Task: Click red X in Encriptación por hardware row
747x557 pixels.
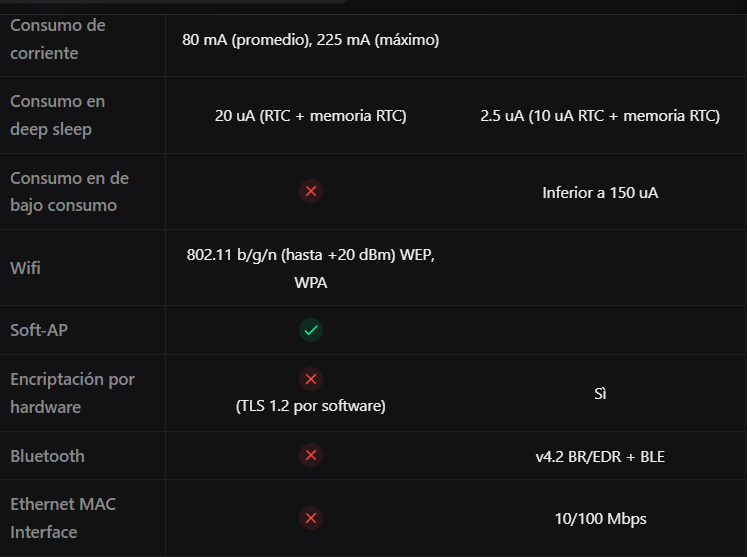Action: point(311,379)
